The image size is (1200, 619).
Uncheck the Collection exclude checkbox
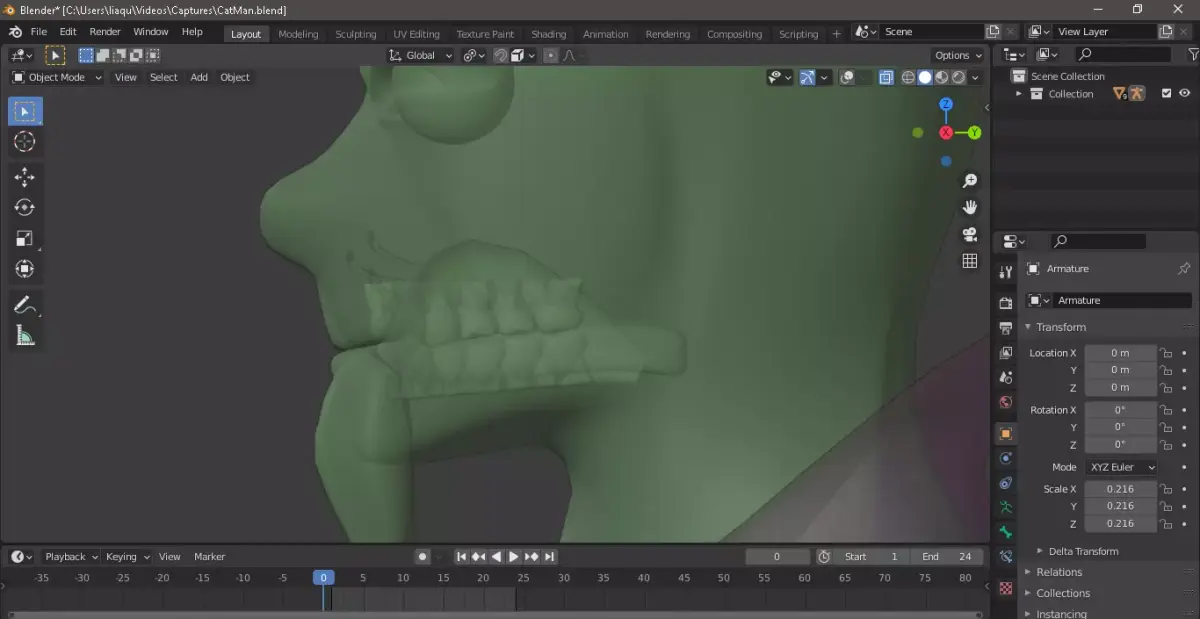1166,94
